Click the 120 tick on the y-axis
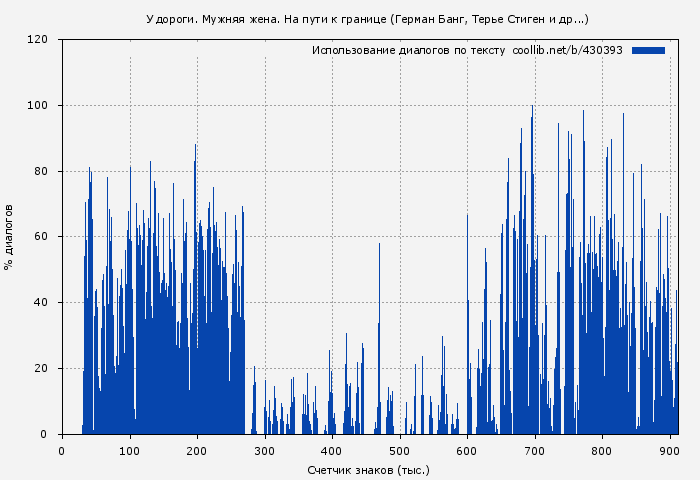700x480 pixels. (x=38, y=40)
